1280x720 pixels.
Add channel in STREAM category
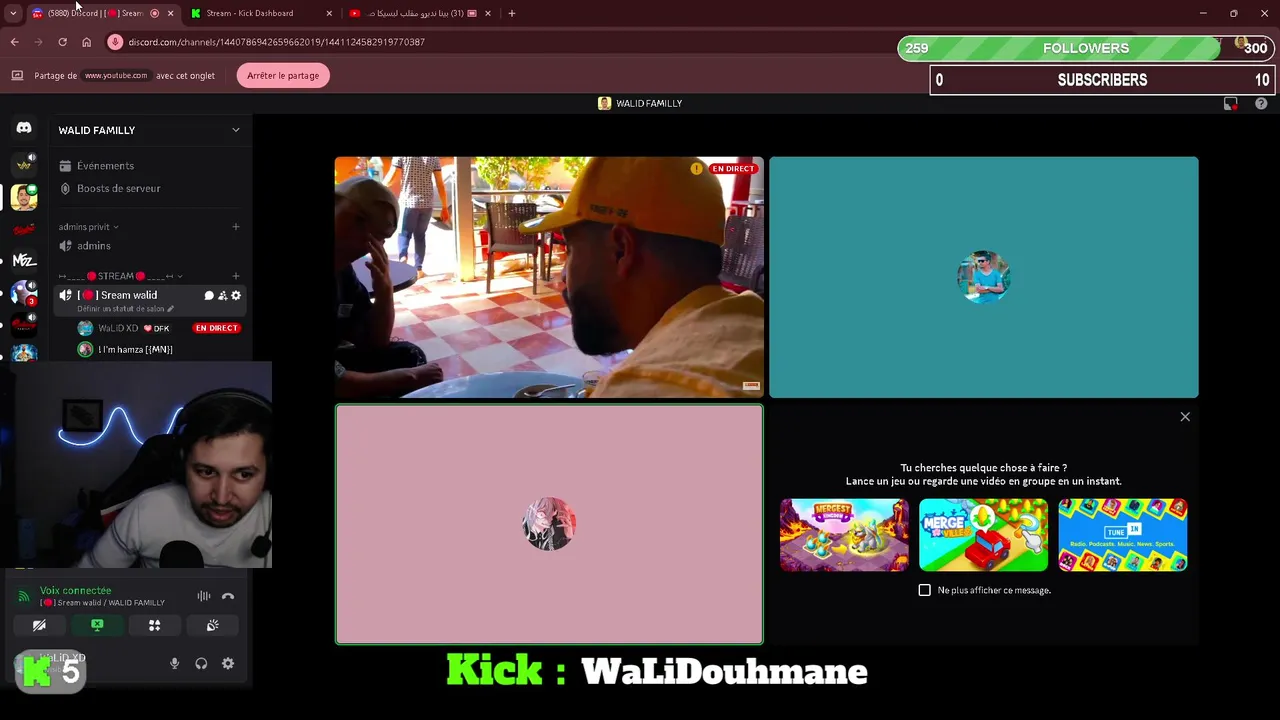pos(236,276)
